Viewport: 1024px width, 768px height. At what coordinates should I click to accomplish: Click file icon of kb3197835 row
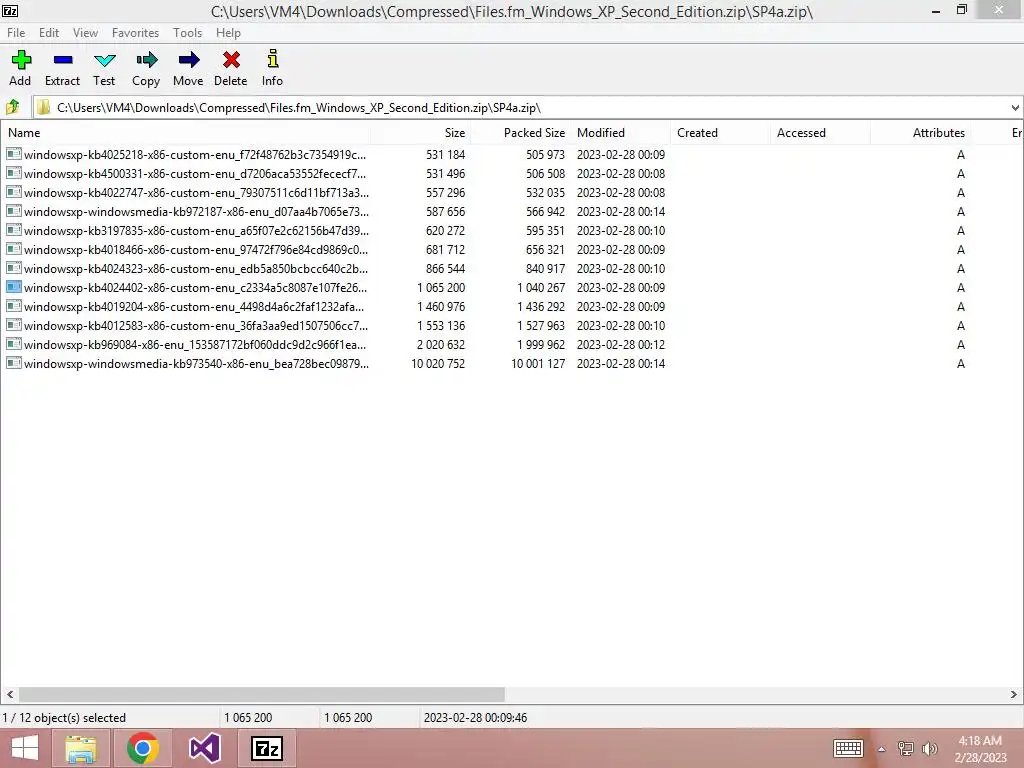(14, 230)
